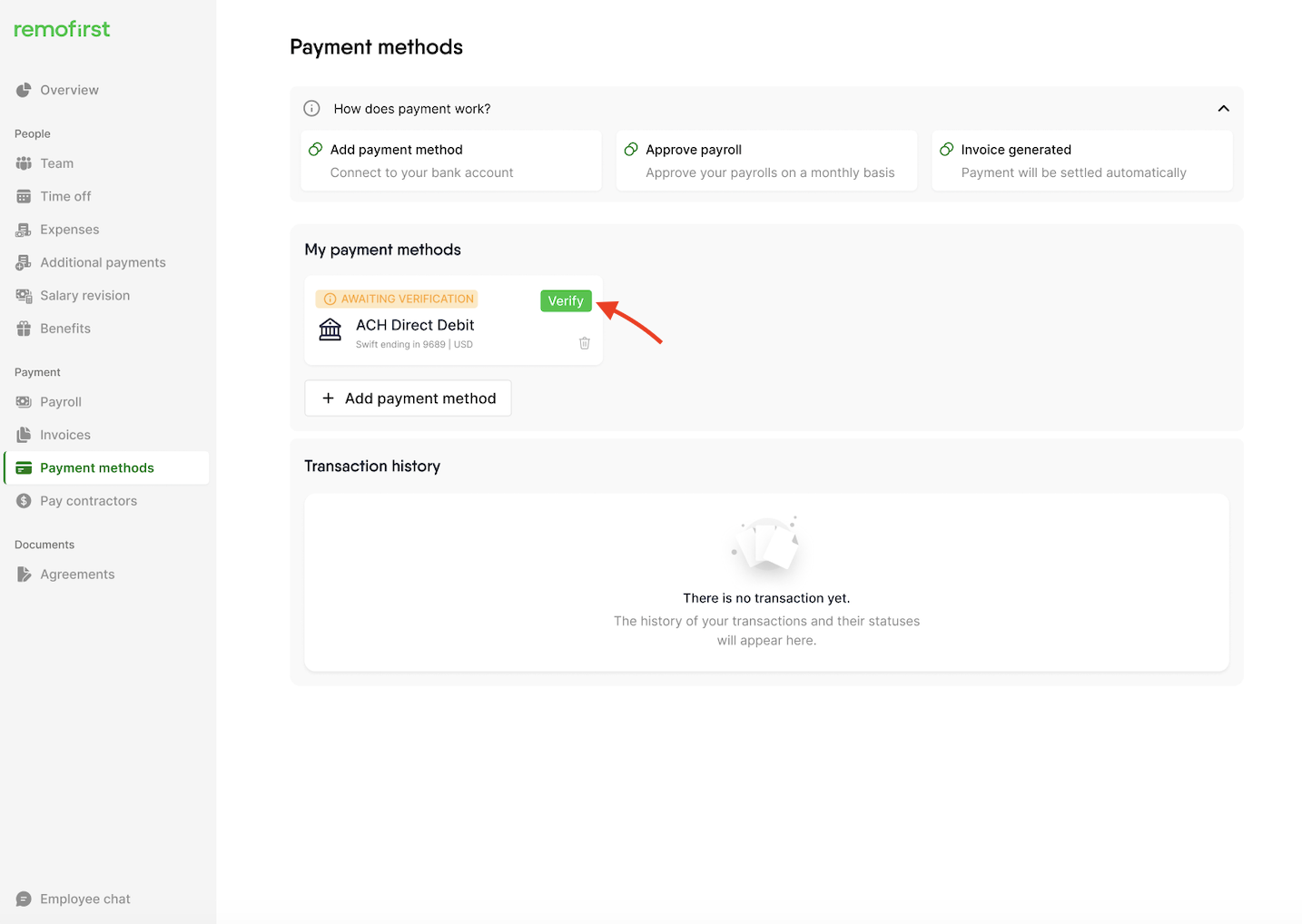This screenshot has width=1302, height=924.
Task: Open Expenses from the sidebar
Action: pos(69,230)
